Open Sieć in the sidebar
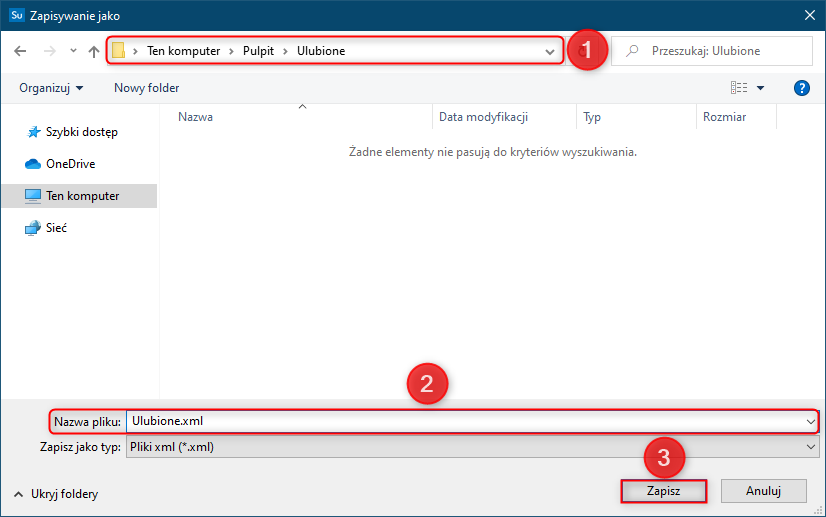Image resolution: width=826 pixels, height=517 pixels. click(46, 228)
